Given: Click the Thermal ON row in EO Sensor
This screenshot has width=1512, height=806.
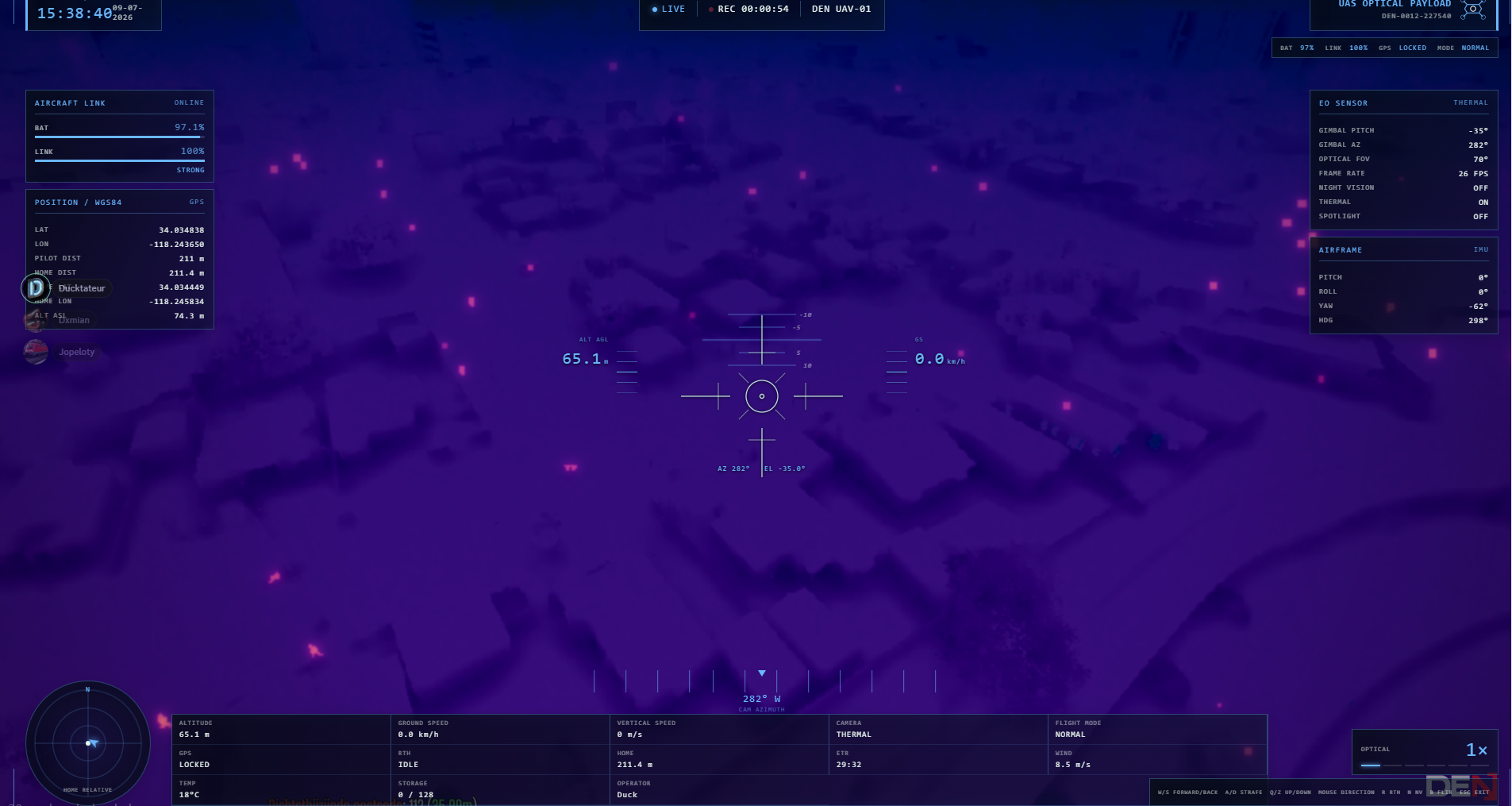Looking at the screenshot, I should tap(1403, 202).
